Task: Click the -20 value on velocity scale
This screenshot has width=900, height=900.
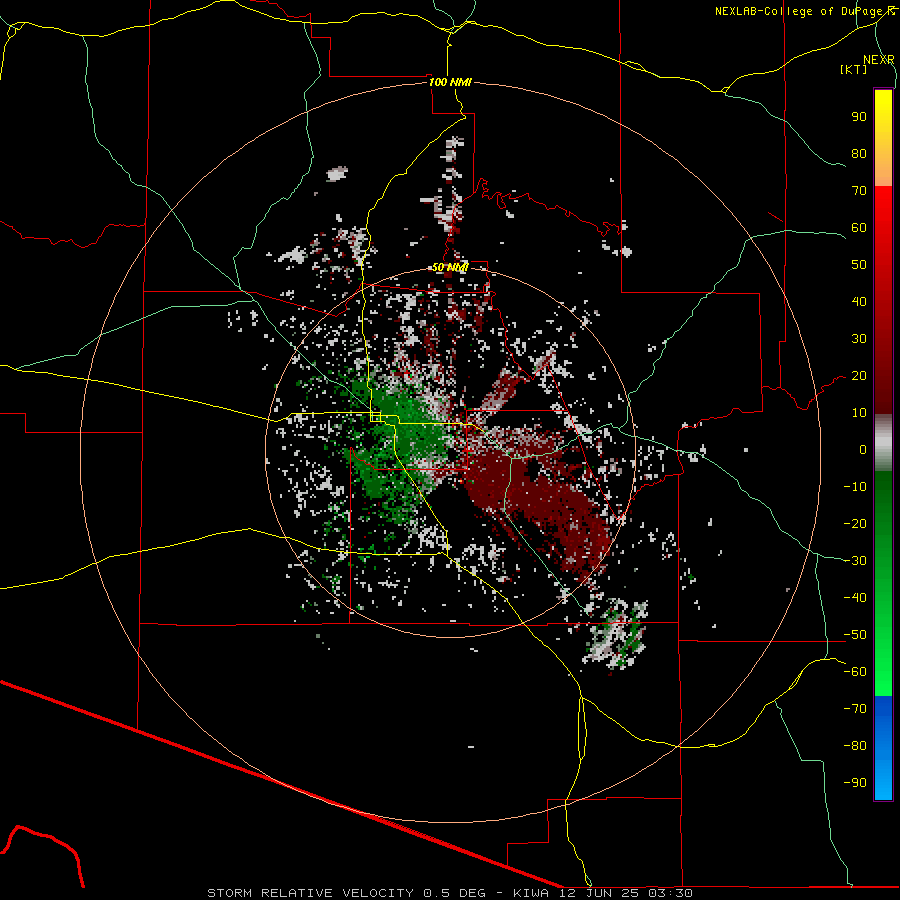Action: pos(855,524)
